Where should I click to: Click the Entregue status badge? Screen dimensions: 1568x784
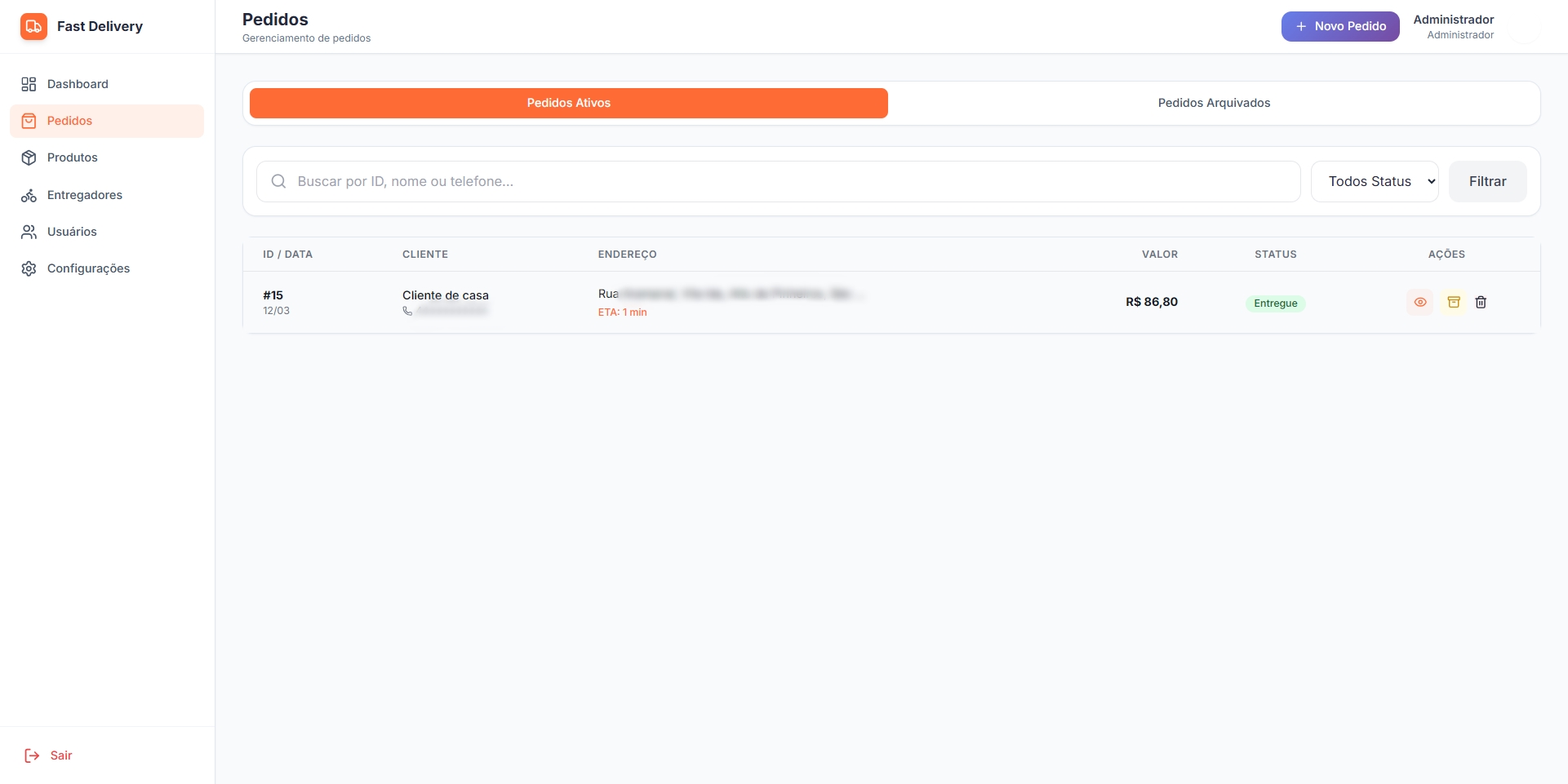(1275, 303)
